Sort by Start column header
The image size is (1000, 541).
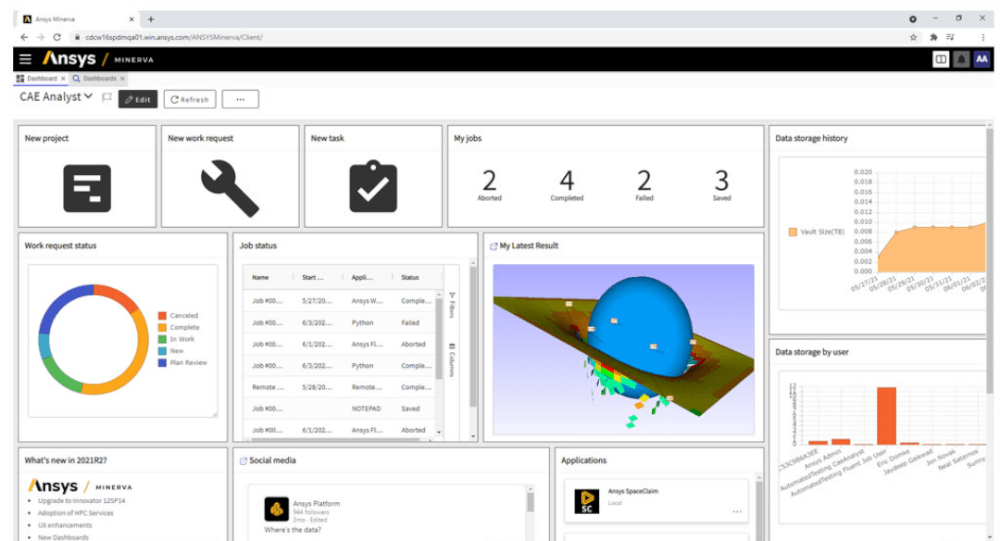point(312,278)
